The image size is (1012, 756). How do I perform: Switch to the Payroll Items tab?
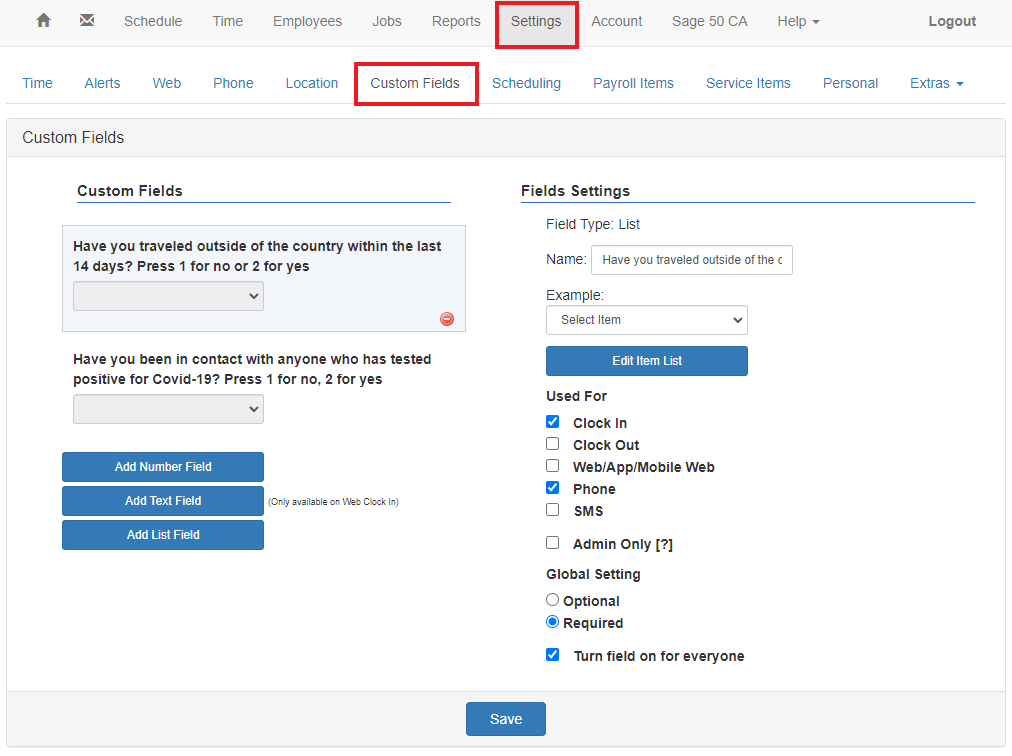[x=633, y=83]
